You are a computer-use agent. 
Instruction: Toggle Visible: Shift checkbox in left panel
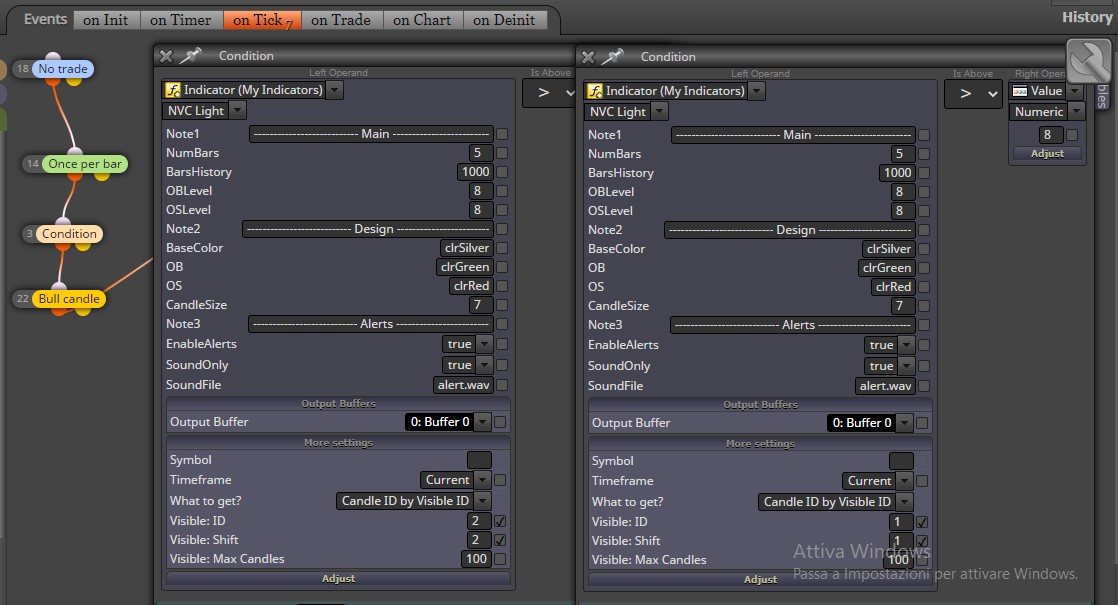coord(500,540)
